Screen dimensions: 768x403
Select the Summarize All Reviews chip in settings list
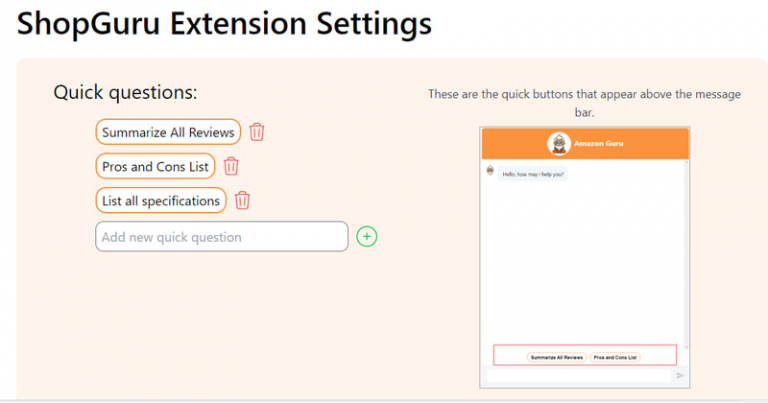click(x=168, y=132)
